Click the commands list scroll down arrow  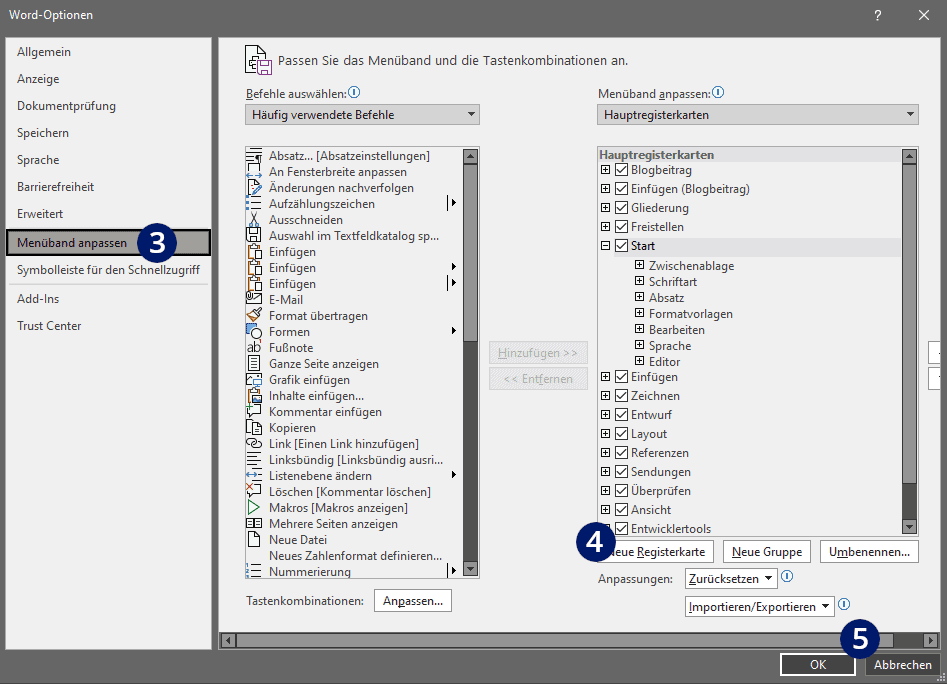pos(470,569)
